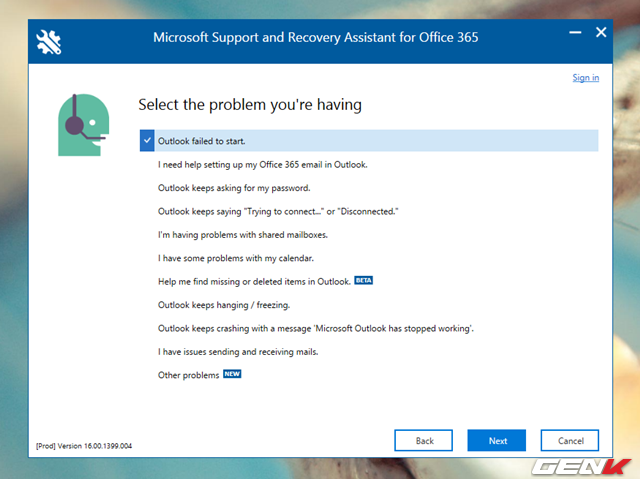Select 'I have some problems with my calendar'
Viewport: 640px width, 479px height.
pos(236,258)
